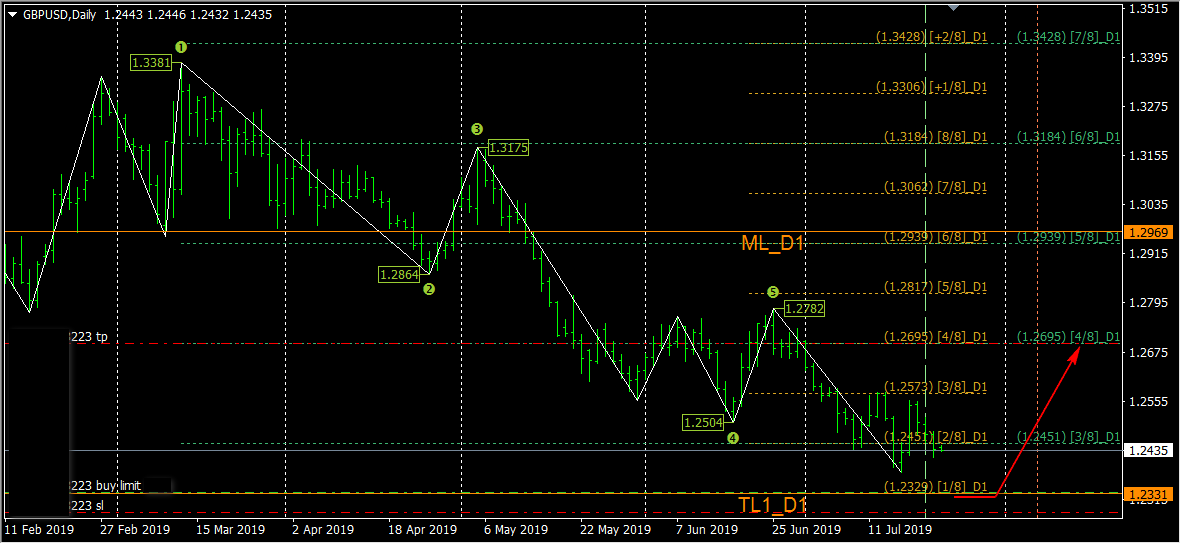Click 1.2795 on the price scale

point(1148,304)
